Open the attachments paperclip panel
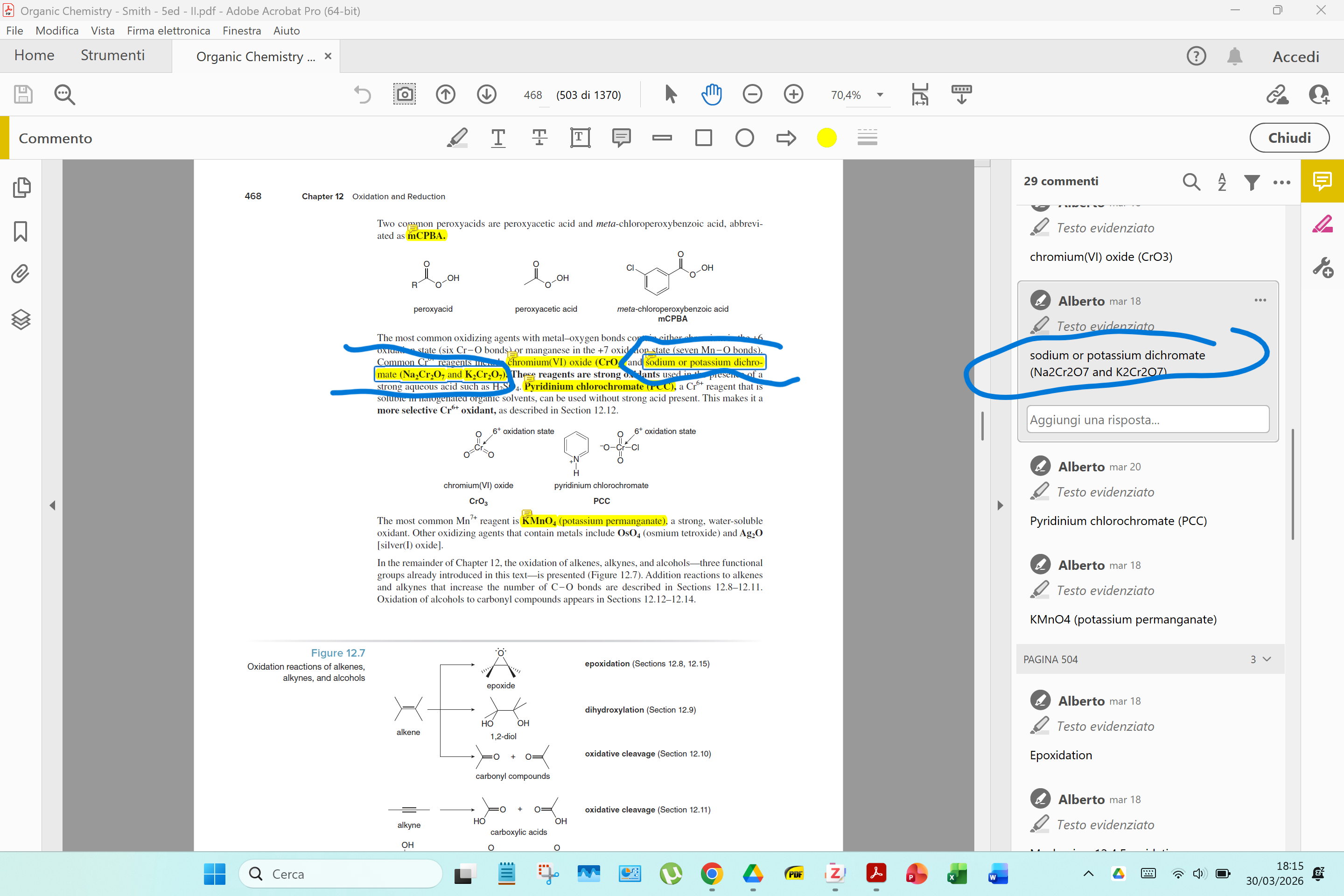1344x896 pixels. pyautogui.click(x=21, y=274)
